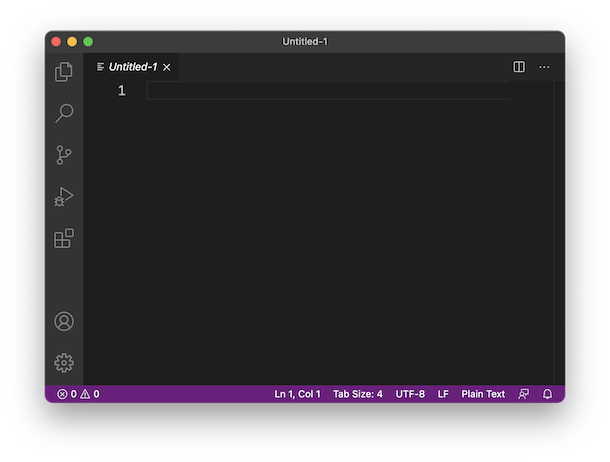
Task: Click the feedback icon in status bar
Action: click(x=524, y=394)
